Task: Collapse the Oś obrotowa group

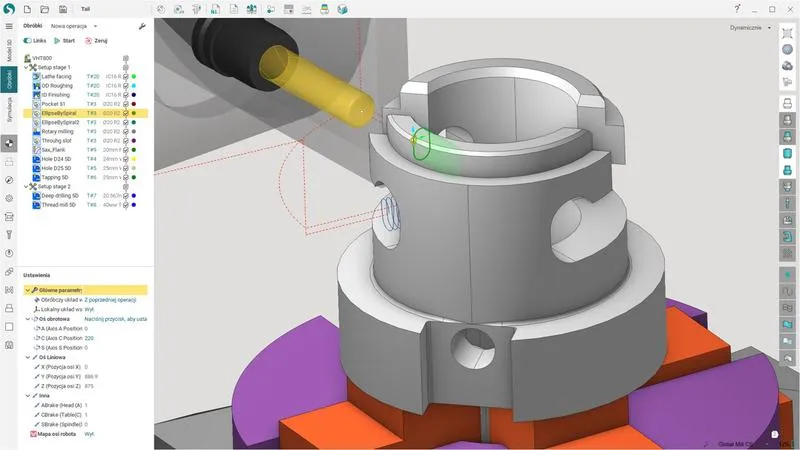Action: (x=28, y=319)
